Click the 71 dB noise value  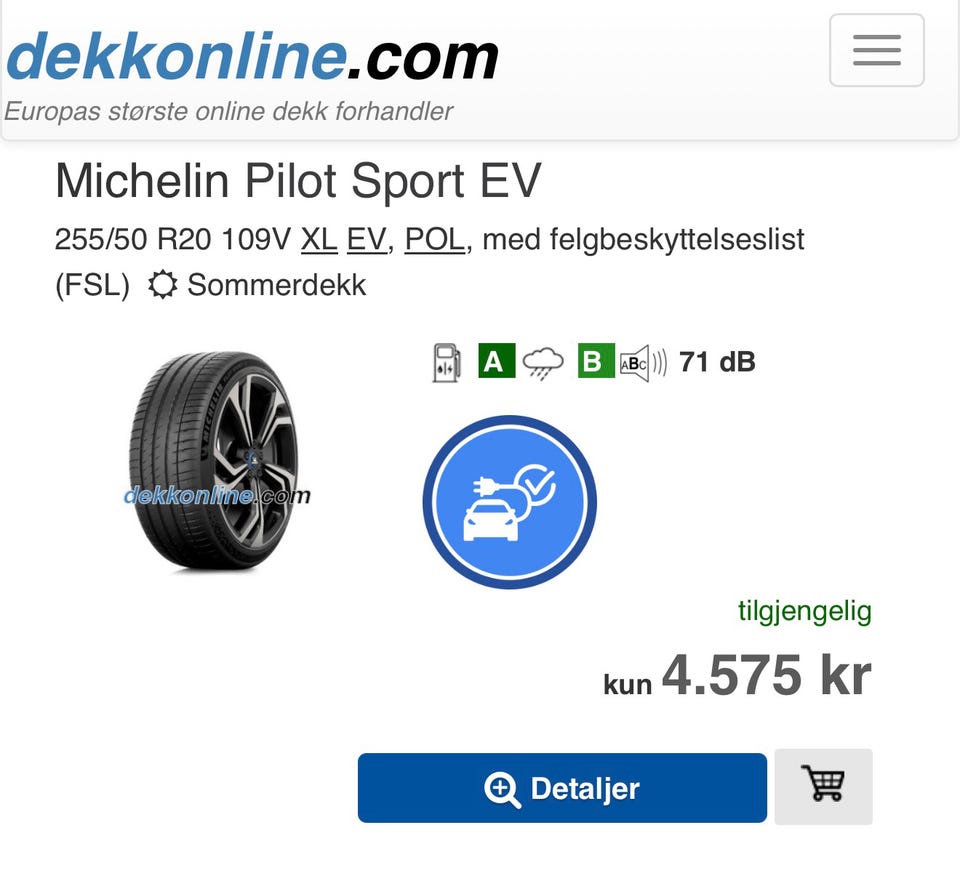click(x=717, y=362)
